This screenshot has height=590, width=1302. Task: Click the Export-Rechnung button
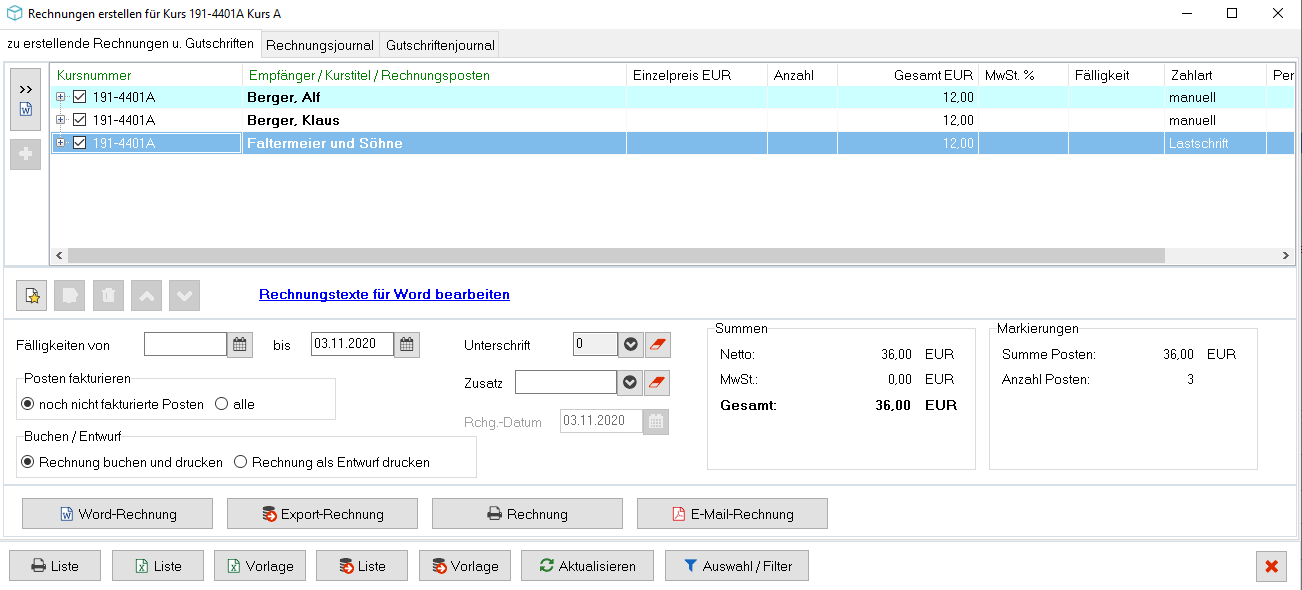pos(322,514)
